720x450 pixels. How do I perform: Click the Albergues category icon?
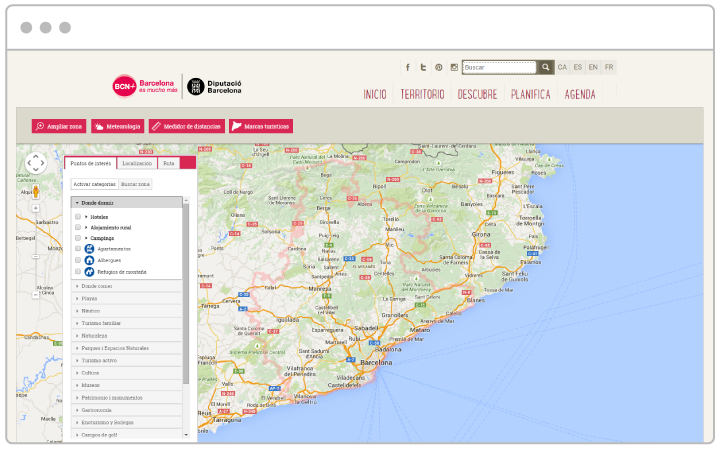tap(90, 260)
